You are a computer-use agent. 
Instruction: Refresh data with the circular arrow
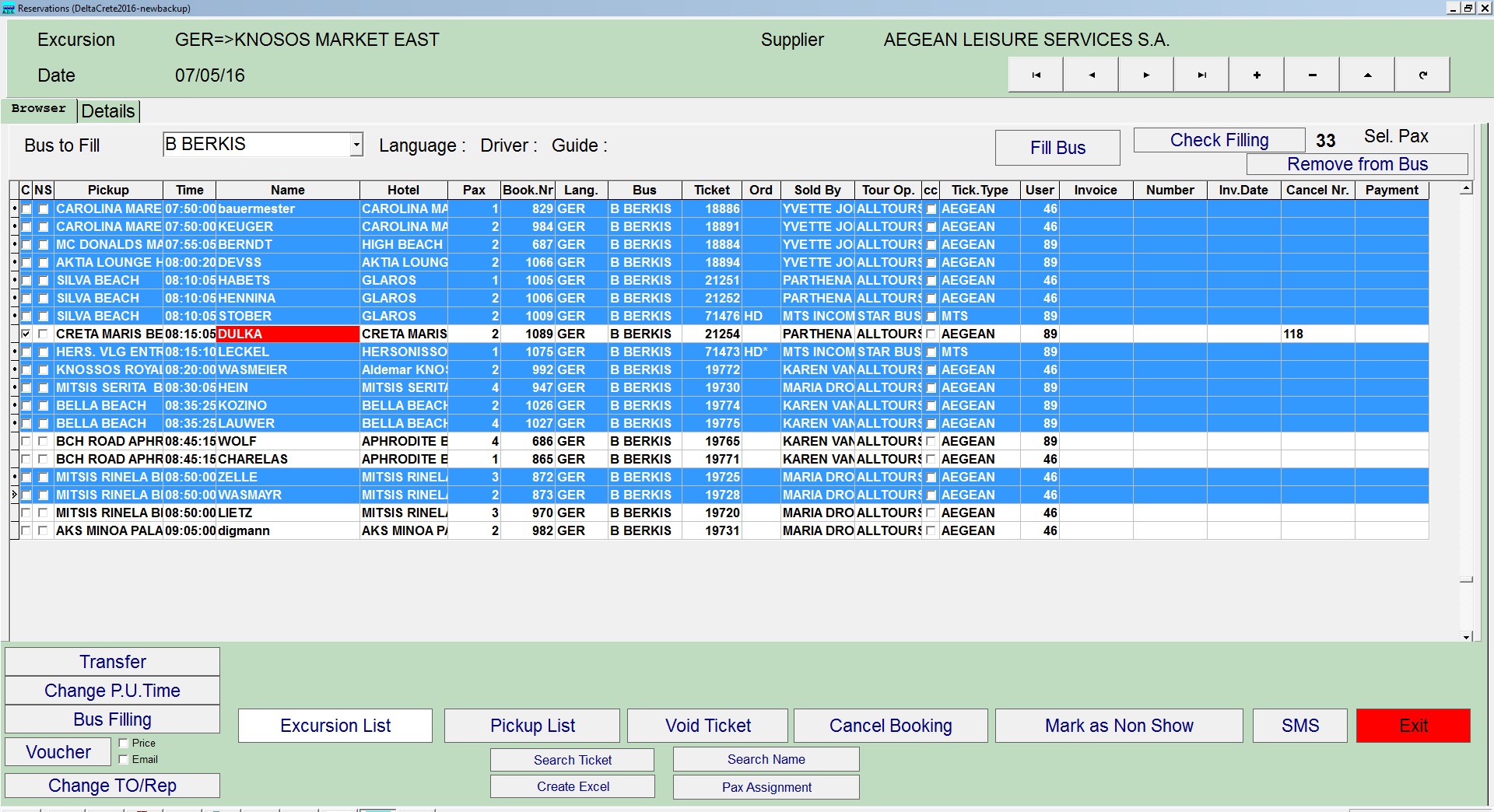click(x=1422, y=75)
